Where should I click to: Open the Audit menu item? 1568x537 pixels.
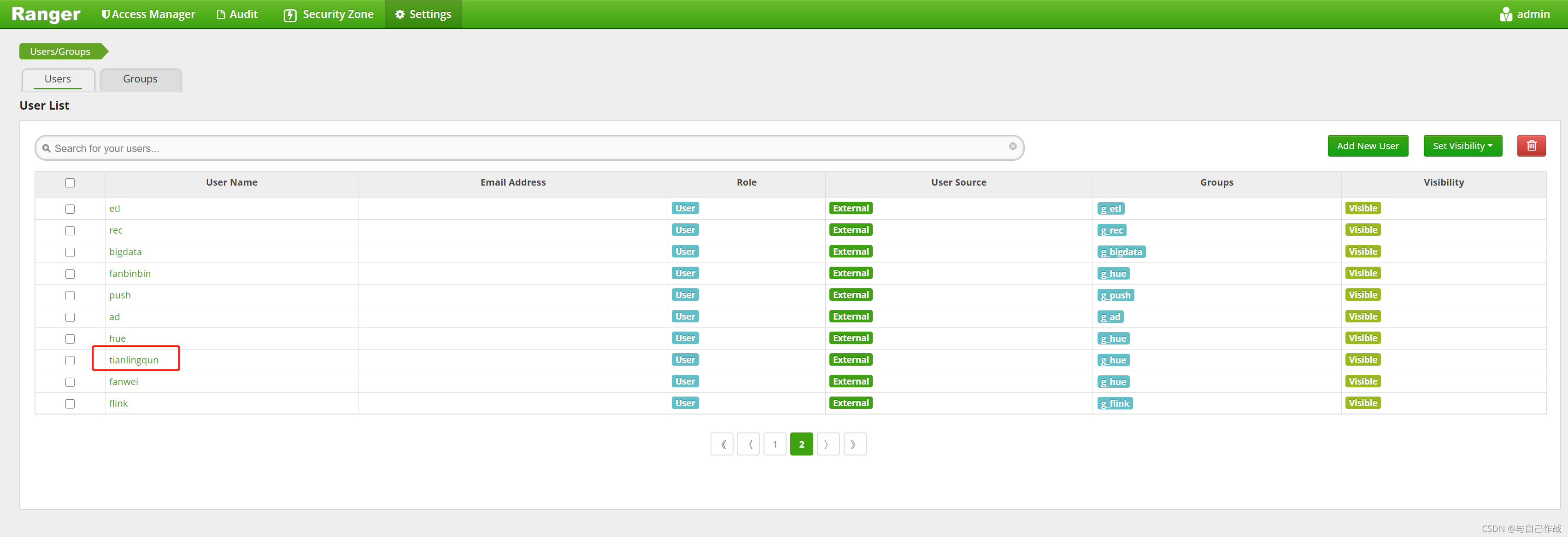(x=237, y=14)
